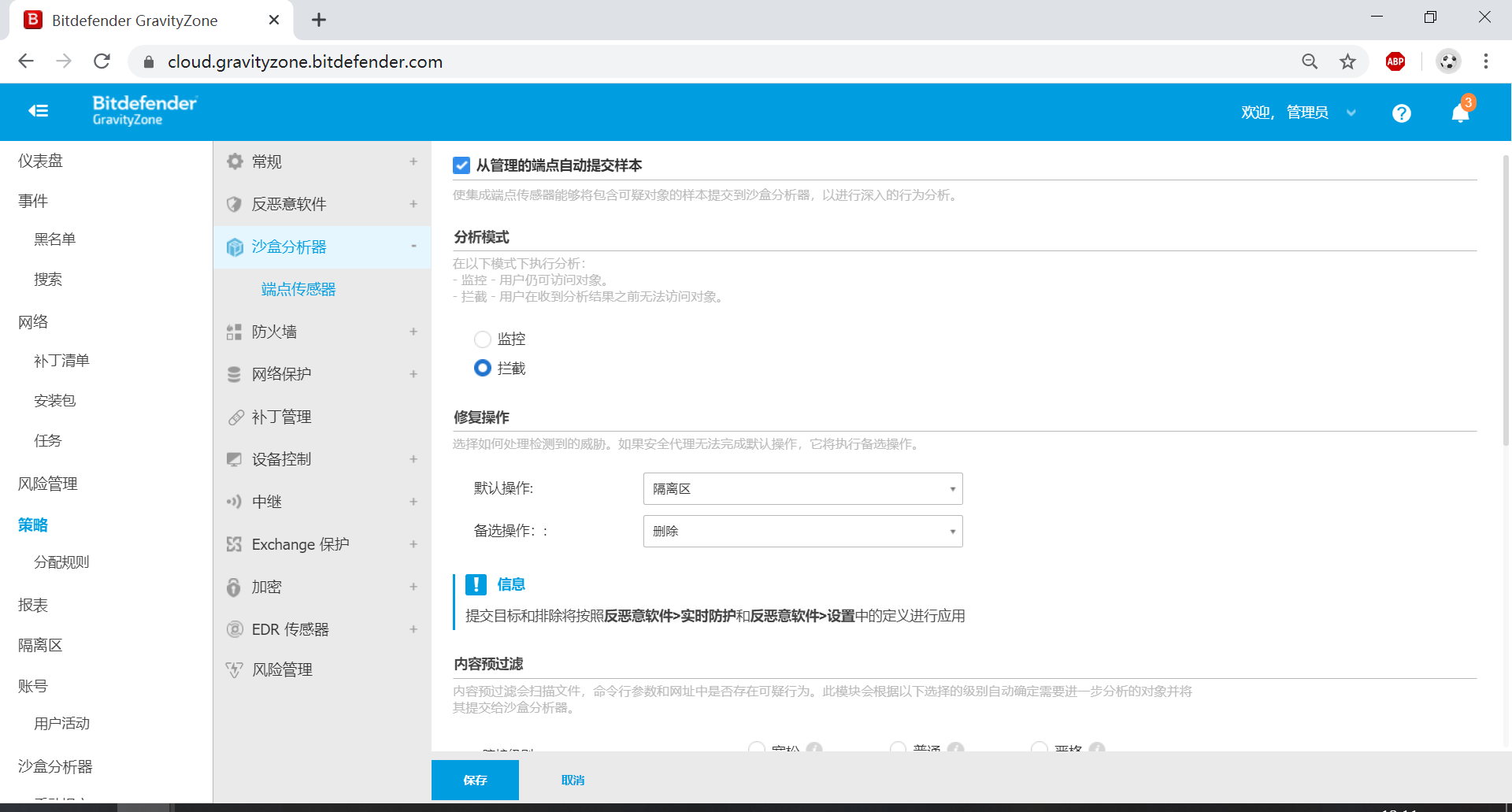Expand 反恶意软件 with its plus sign
The width and height of the screenshot is (1512, 812).
click(x=413, y=204)
